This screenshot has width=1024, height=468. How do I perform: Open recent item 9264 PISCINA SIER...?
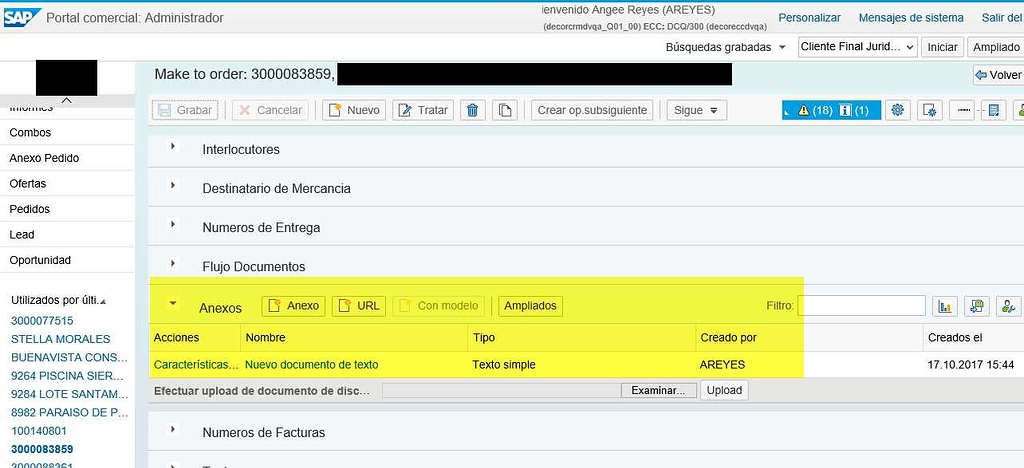coord(67,376)
